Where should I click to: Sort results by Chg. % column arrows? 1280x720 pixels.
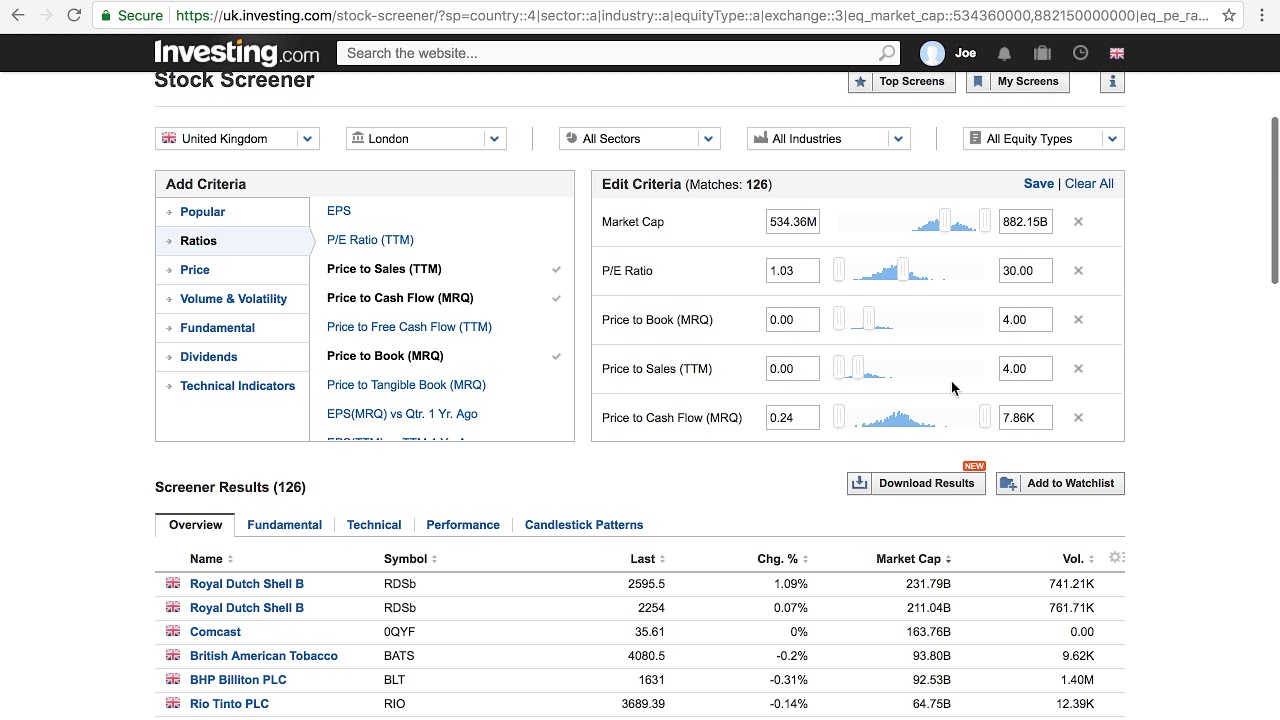coord(805,559)
